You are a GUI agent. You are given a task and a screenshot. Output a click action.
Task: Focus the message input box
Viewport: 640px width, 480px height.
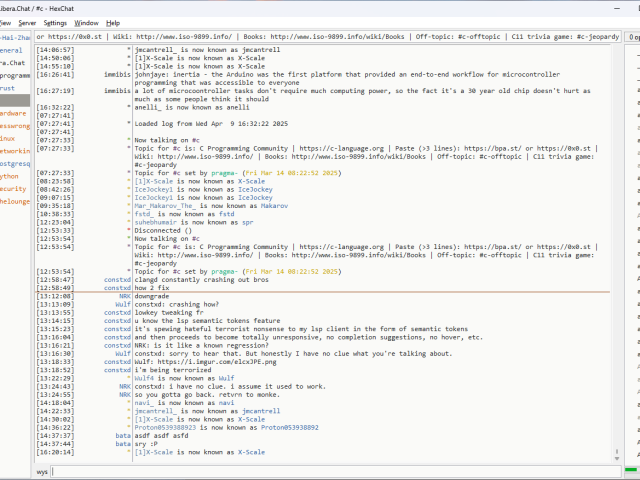(x=330, y=471)
